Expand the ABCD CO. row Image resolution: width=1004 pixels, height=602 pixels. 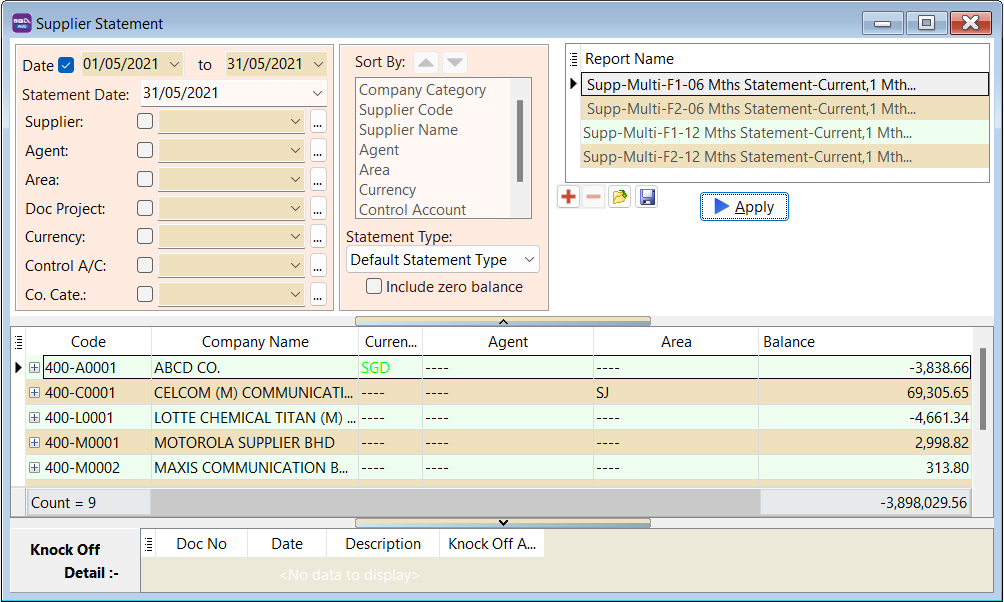point(34,368)
